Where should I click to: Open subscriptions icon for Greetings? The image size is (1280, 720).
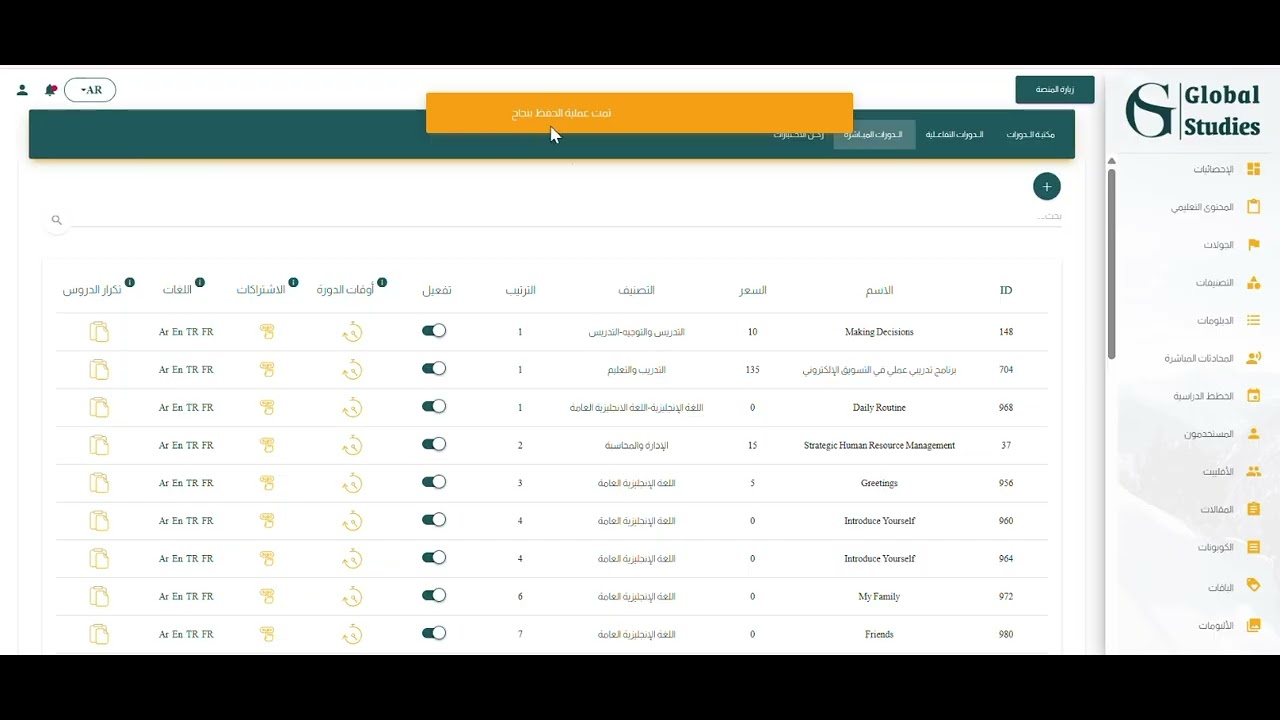pyautogui.click(x=267, y=483)
